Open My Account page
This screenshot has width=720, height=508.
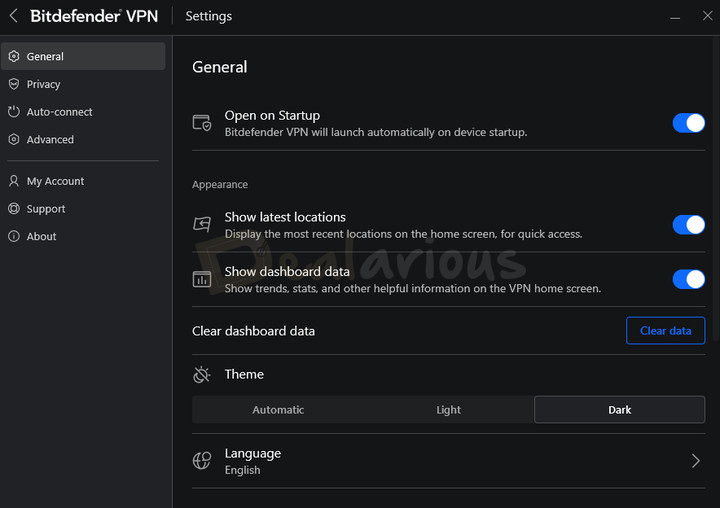(x=83, y=181)
